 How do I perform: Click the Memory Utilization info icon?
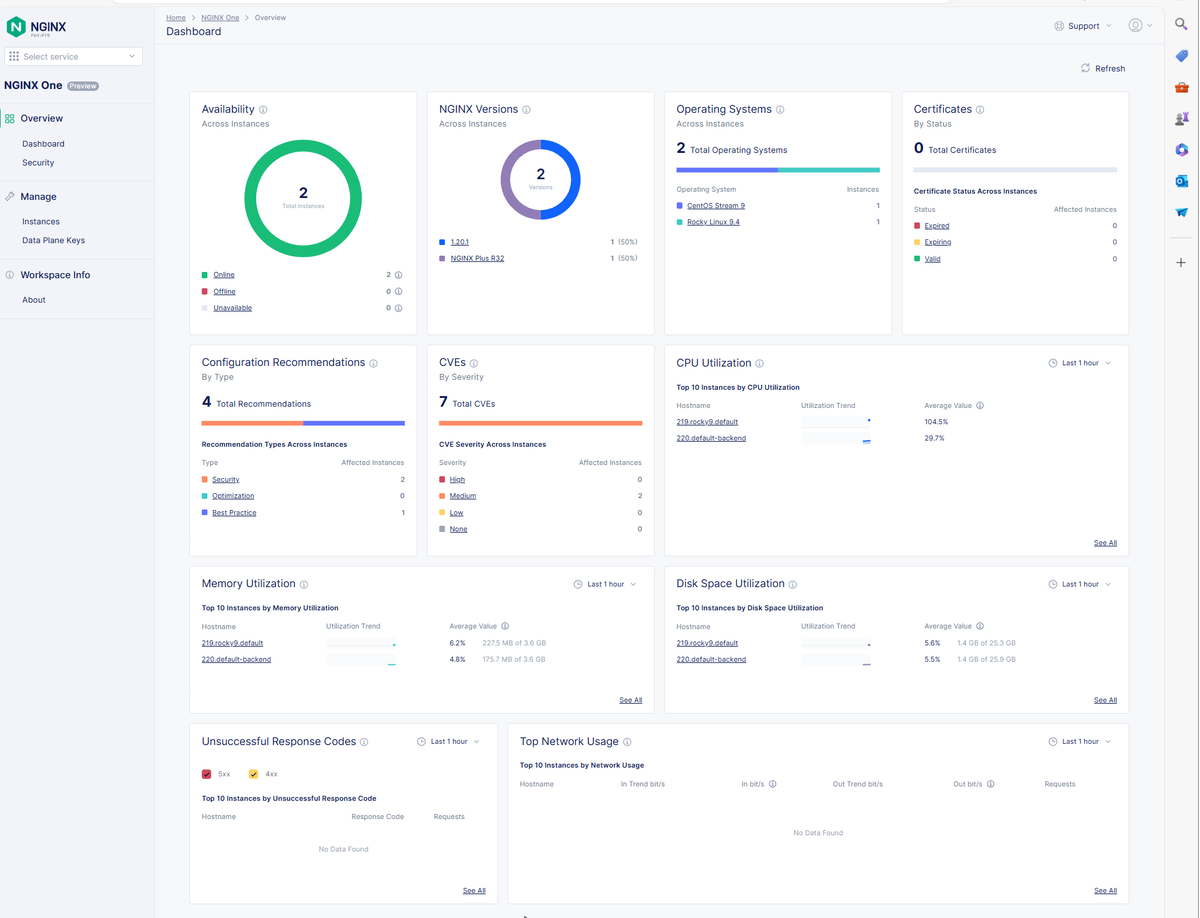point(304,585)
